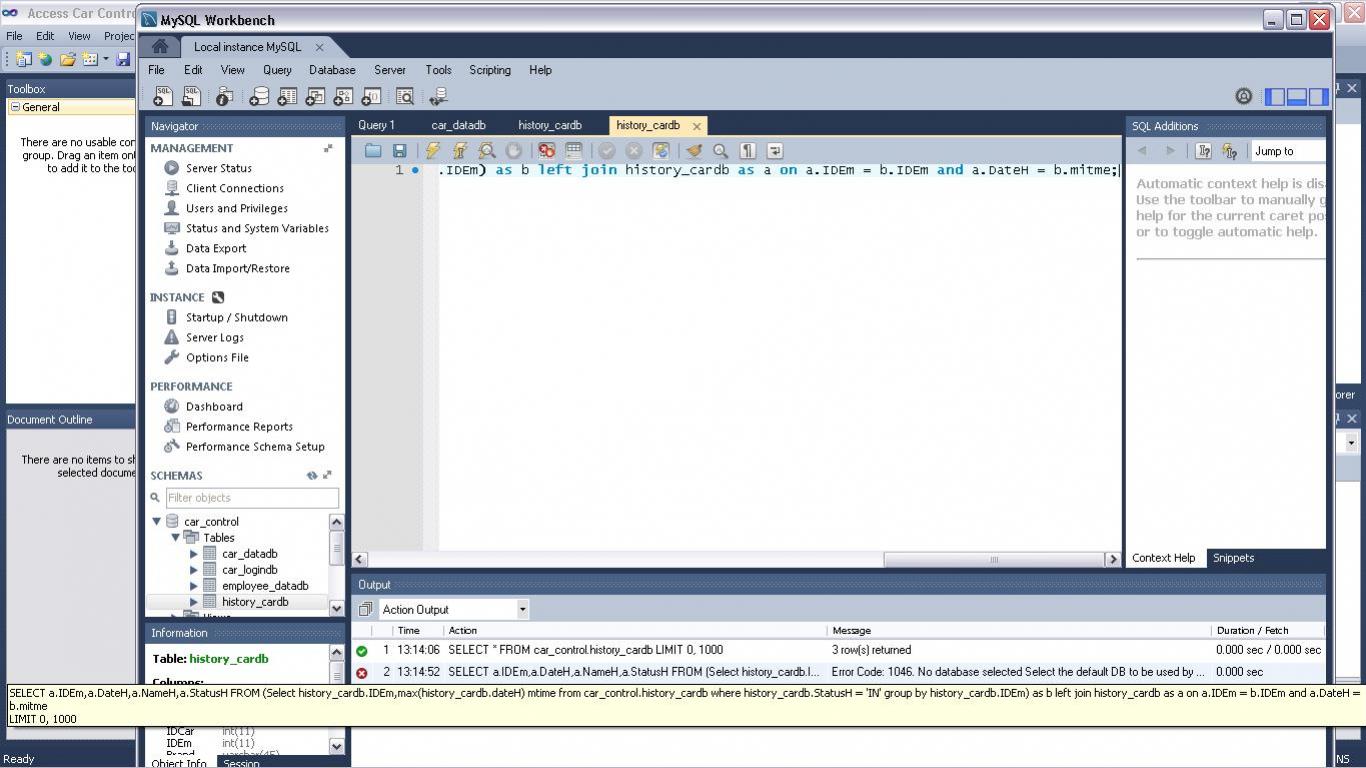Open the Action Output dropdown
The image size is (1366, 768).
(522, 609)
